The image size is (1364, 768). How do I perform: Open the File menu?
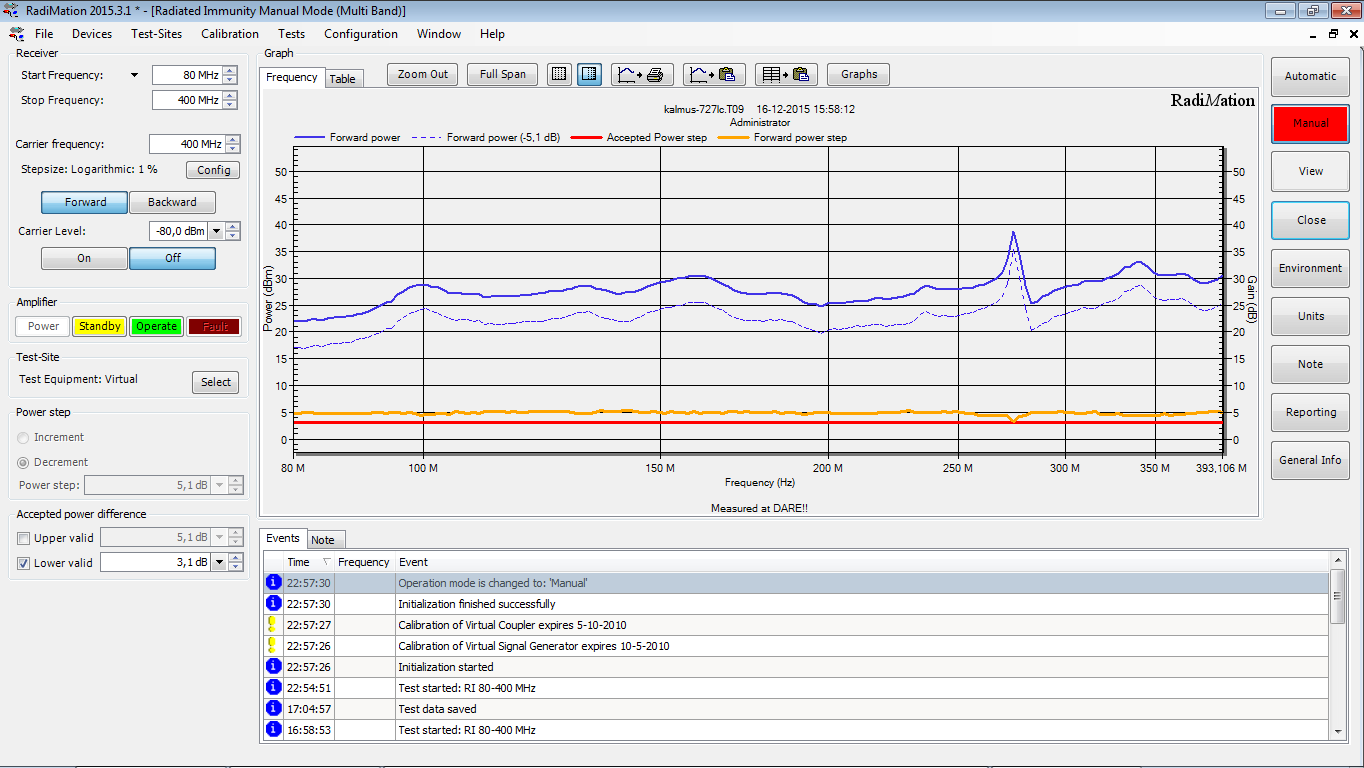coord(44,34)
